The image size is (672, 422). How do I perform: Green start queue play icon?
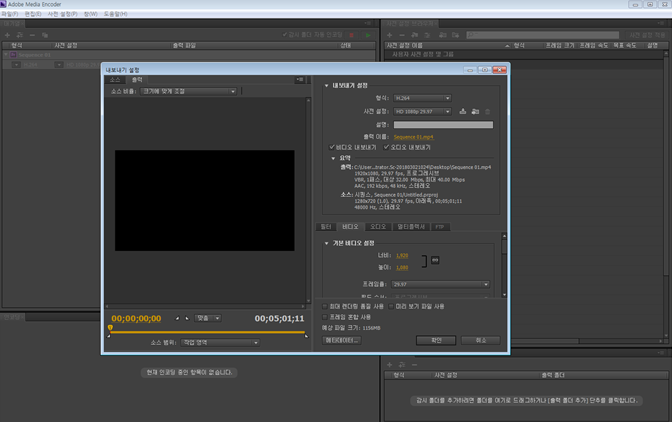pos(368,35)
